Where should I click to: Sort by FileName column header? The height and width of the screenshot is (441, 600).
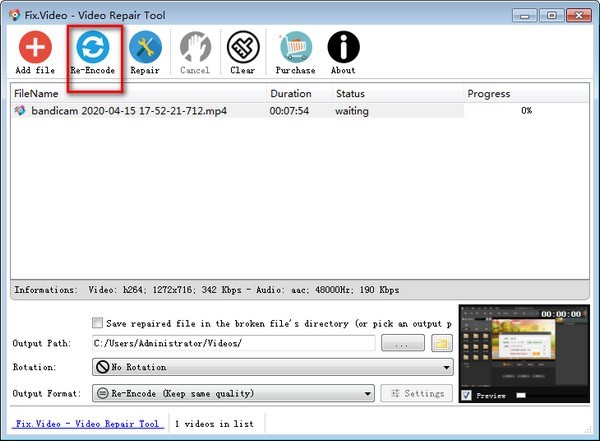(139, 93)
